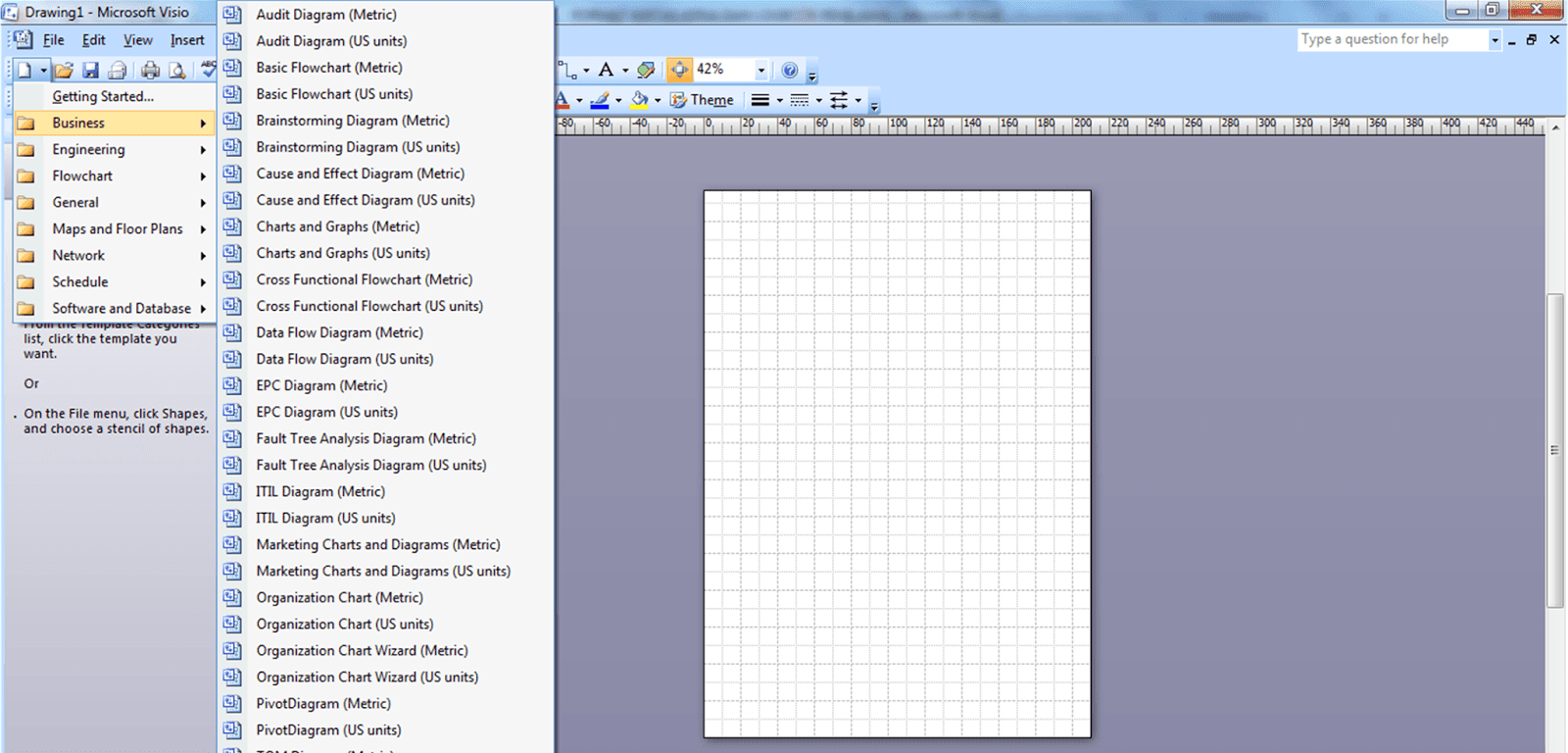Open the Line Pattern dropdown arrow
The height and width of the screenshot is (753, 1568).
tap(818, 100)
